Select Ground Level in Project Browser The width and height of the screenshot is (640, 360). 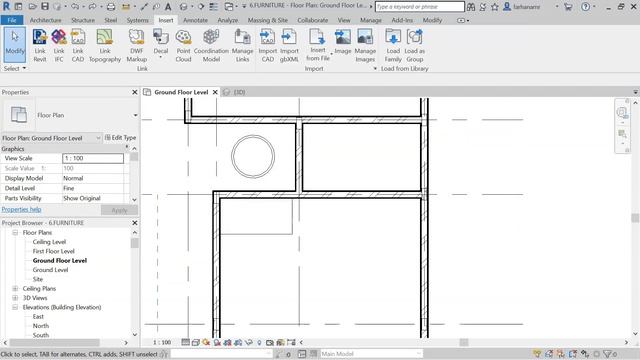pos(50,270)
